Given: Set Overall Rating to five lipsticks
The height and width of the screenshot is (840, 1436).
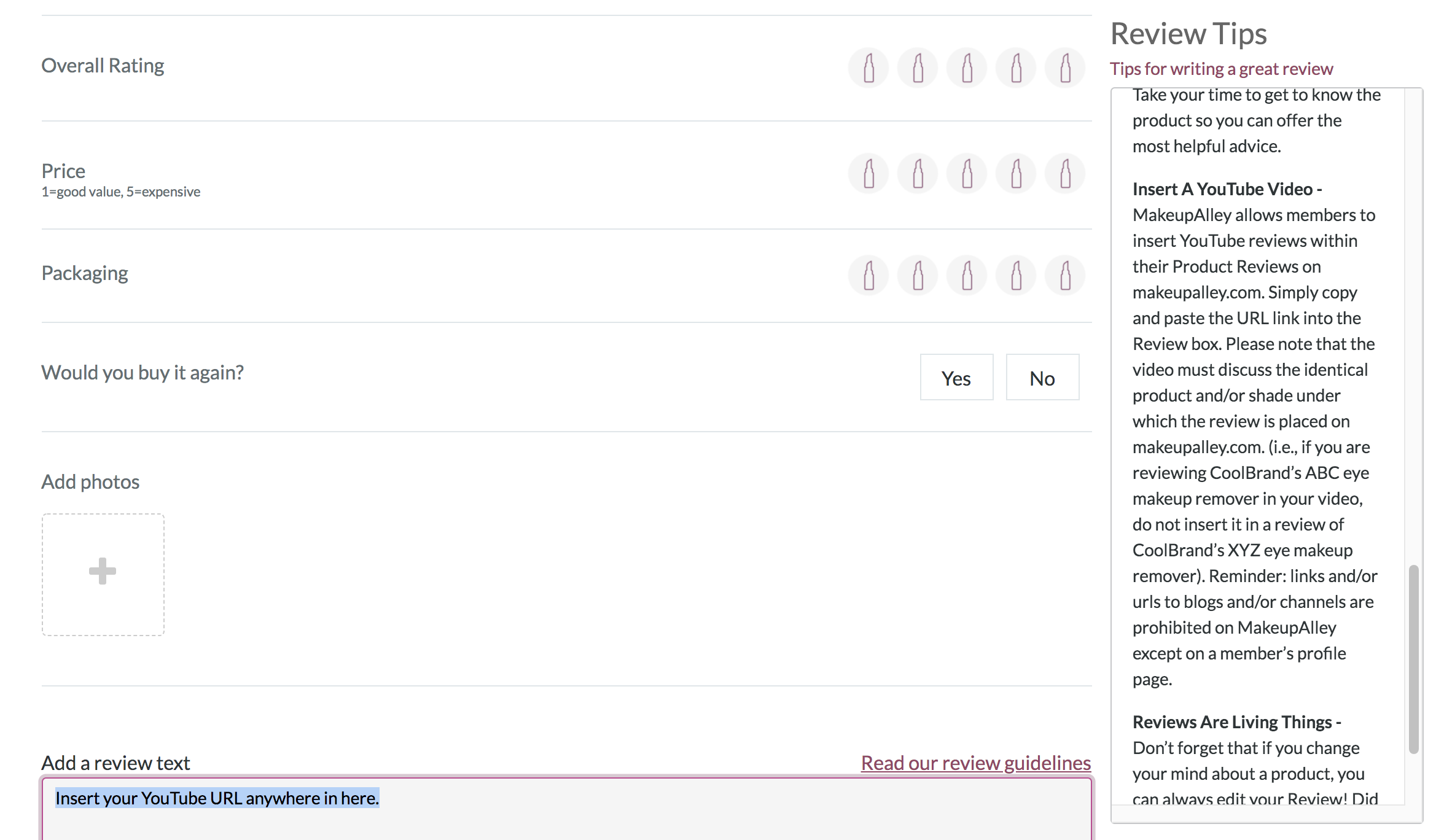Looking at the screenshot, I should tap(1065, 68).
